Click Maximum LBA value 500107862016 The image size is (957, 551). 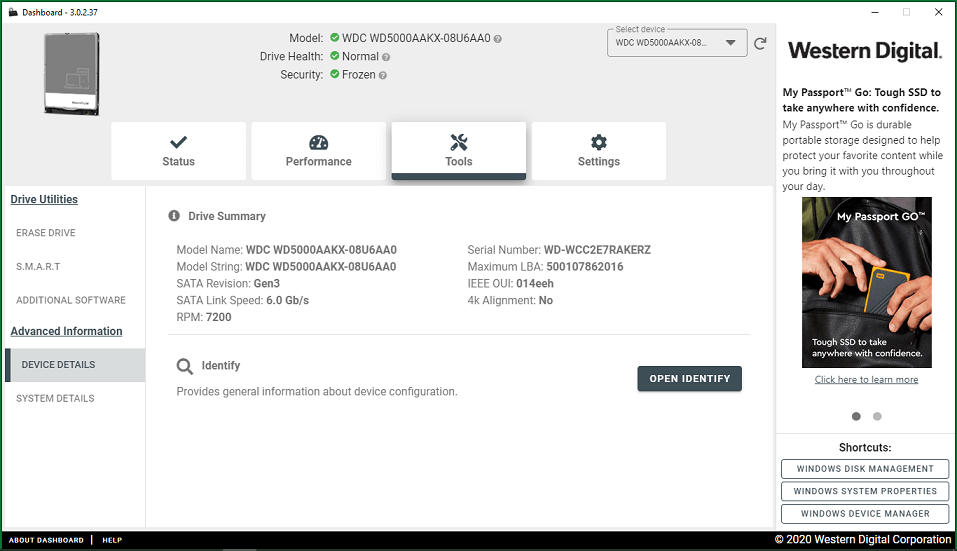click(x=585, y=267)
